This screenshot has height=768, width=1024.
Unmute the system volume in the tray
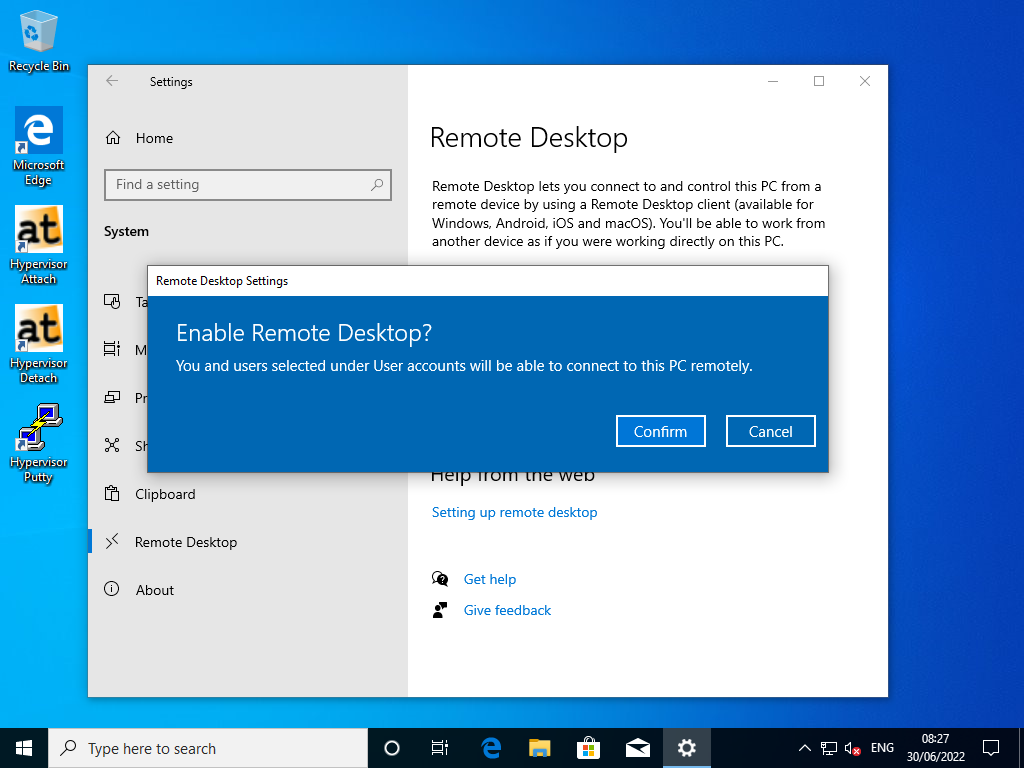[x=852, y=747]
